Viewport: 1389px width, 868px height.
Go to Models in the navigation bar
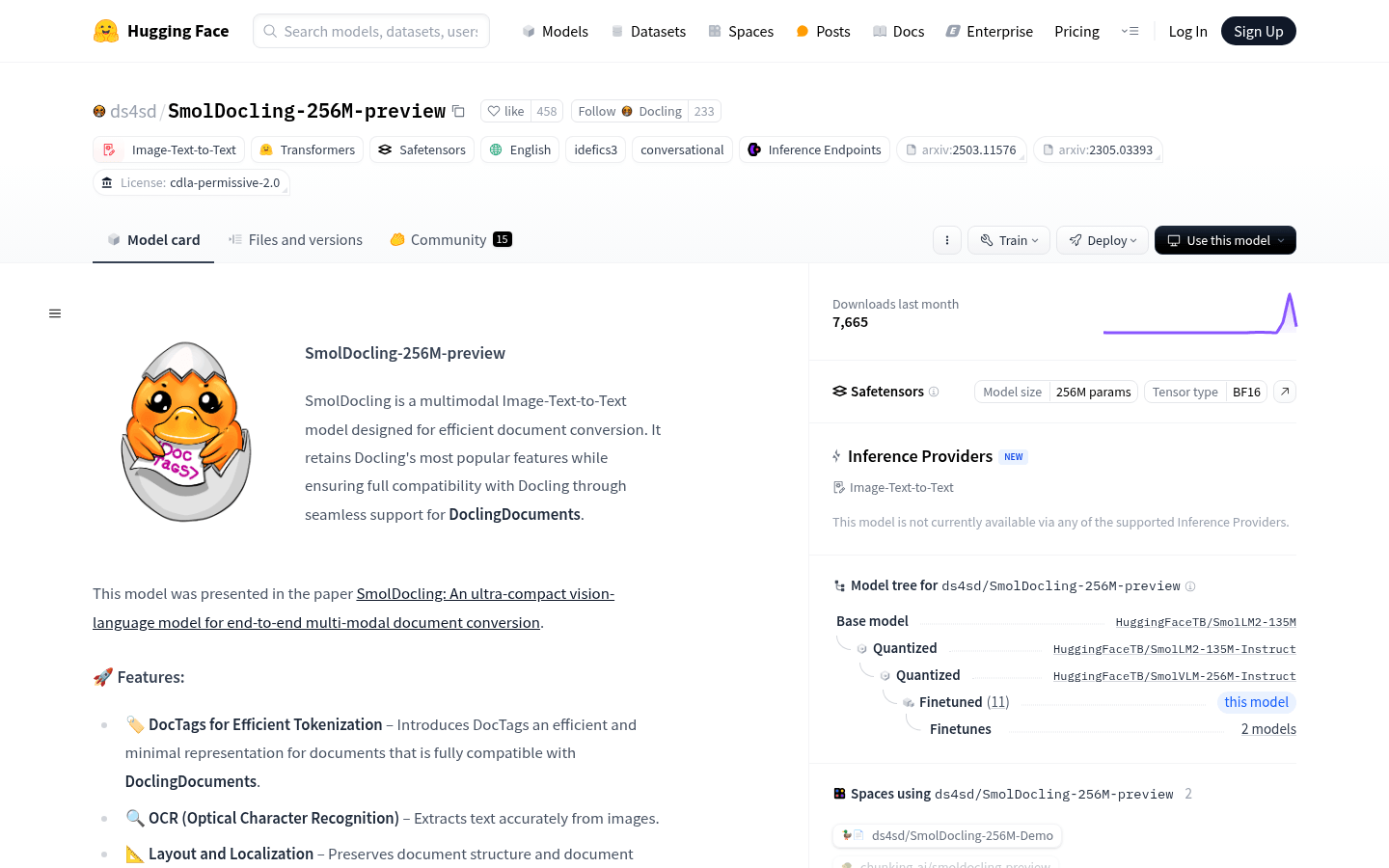tap(555, 31)
